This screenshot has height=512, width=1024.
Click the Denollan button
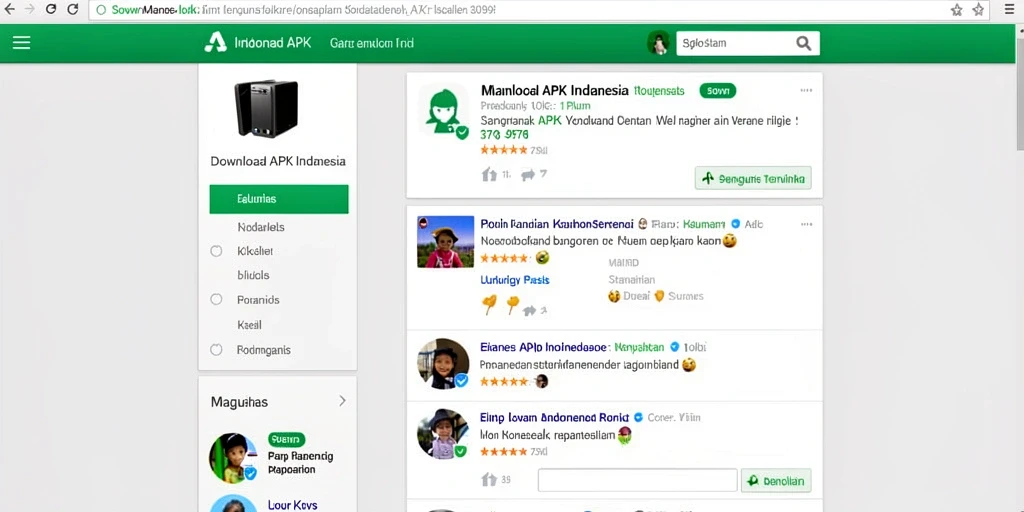(776, 480)
